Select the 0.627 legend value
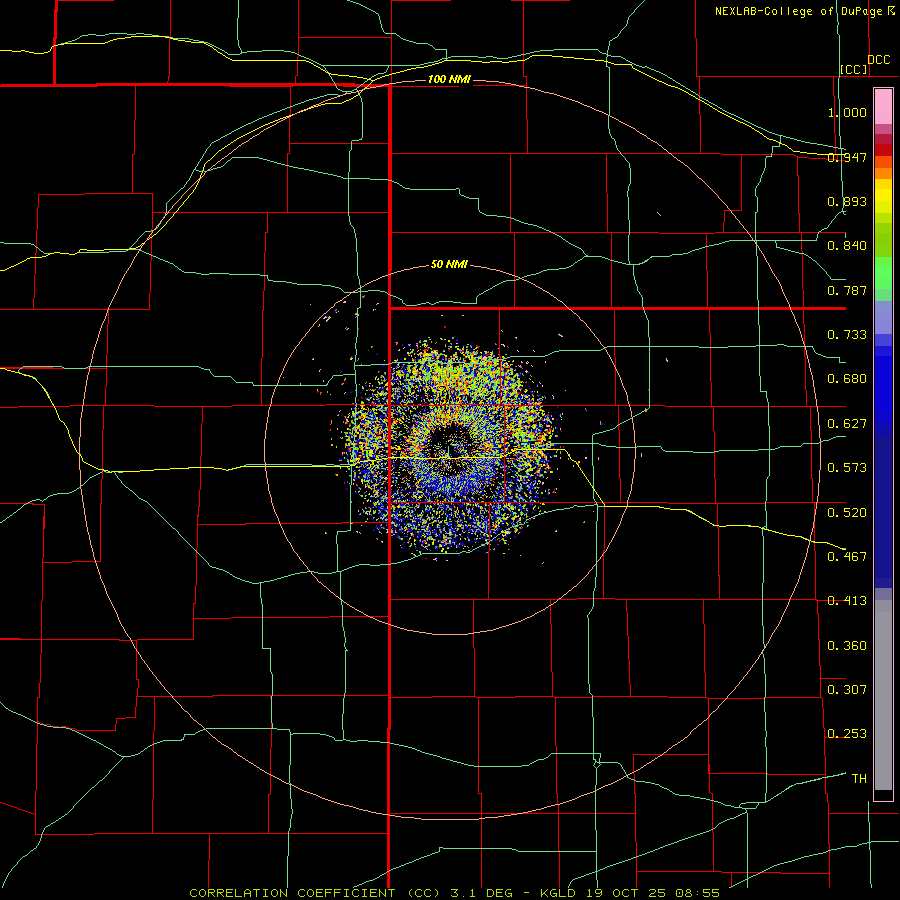Screen dimensions: 900x900 (x=847, y=424)
